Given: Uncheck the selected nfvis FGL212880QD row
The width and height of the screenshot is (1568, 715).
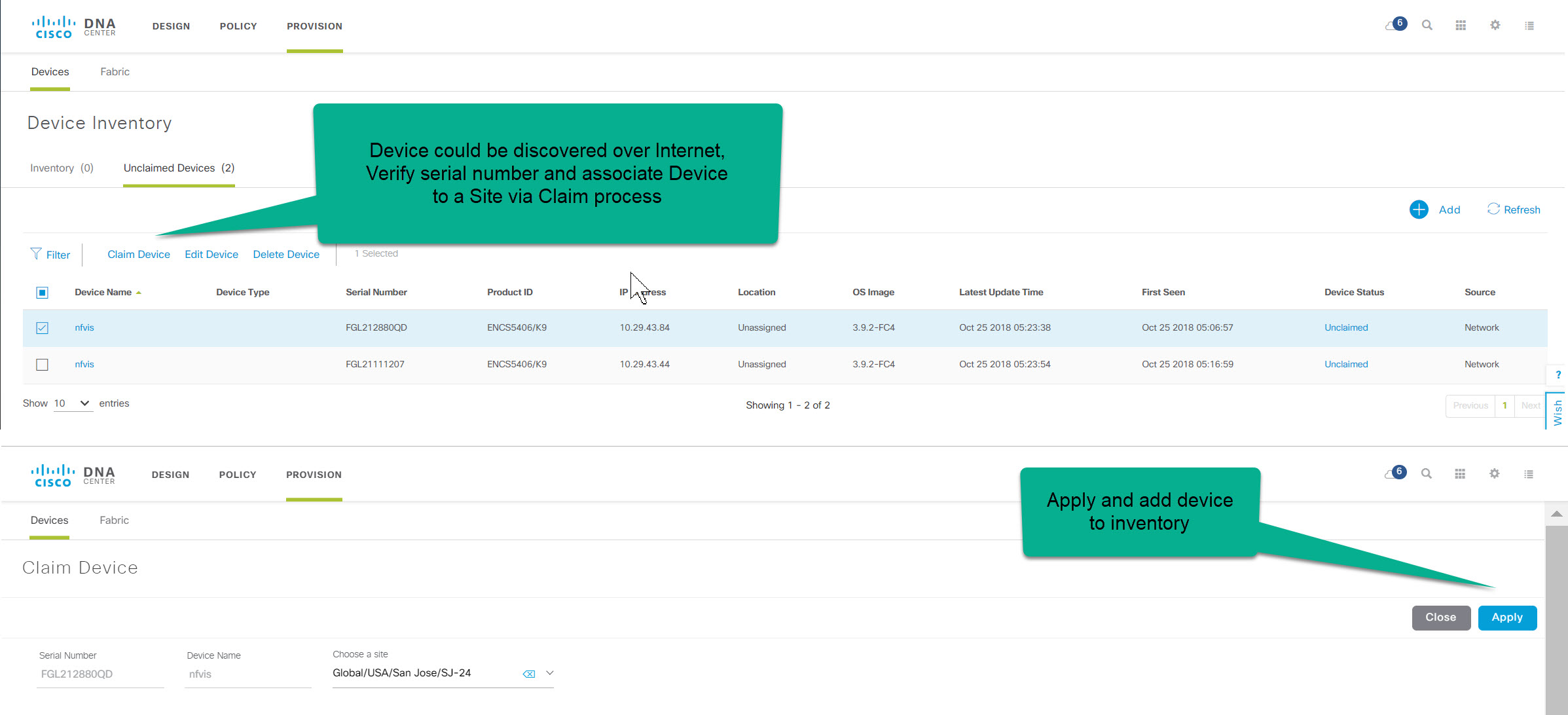Looking at the screenshot, I should [42, 327].
